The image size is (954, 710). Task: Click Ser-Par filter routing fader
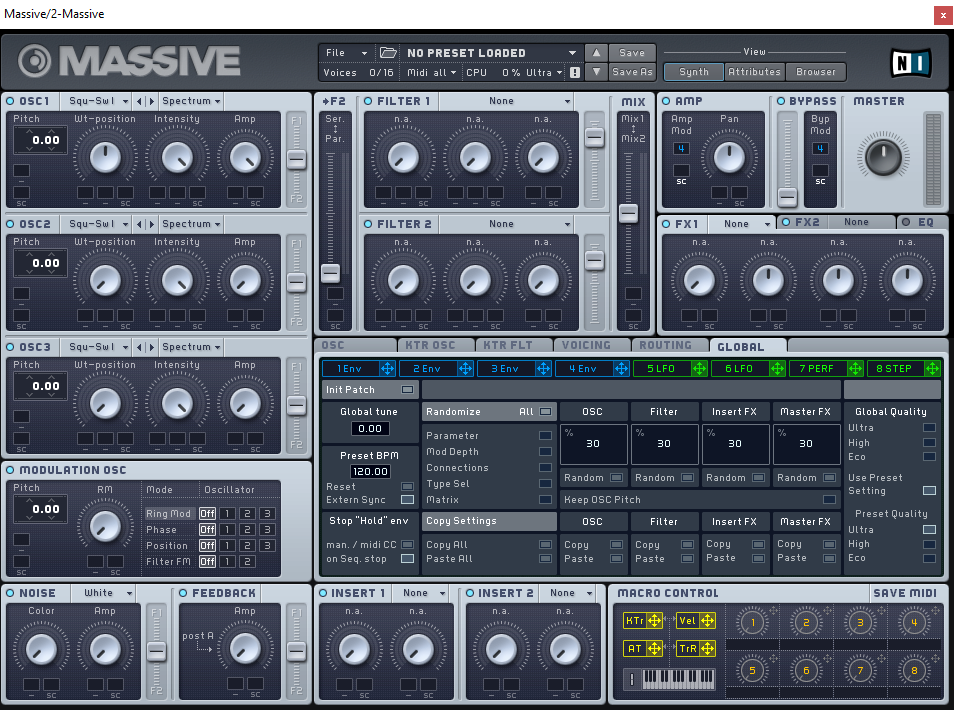(330, 273)
